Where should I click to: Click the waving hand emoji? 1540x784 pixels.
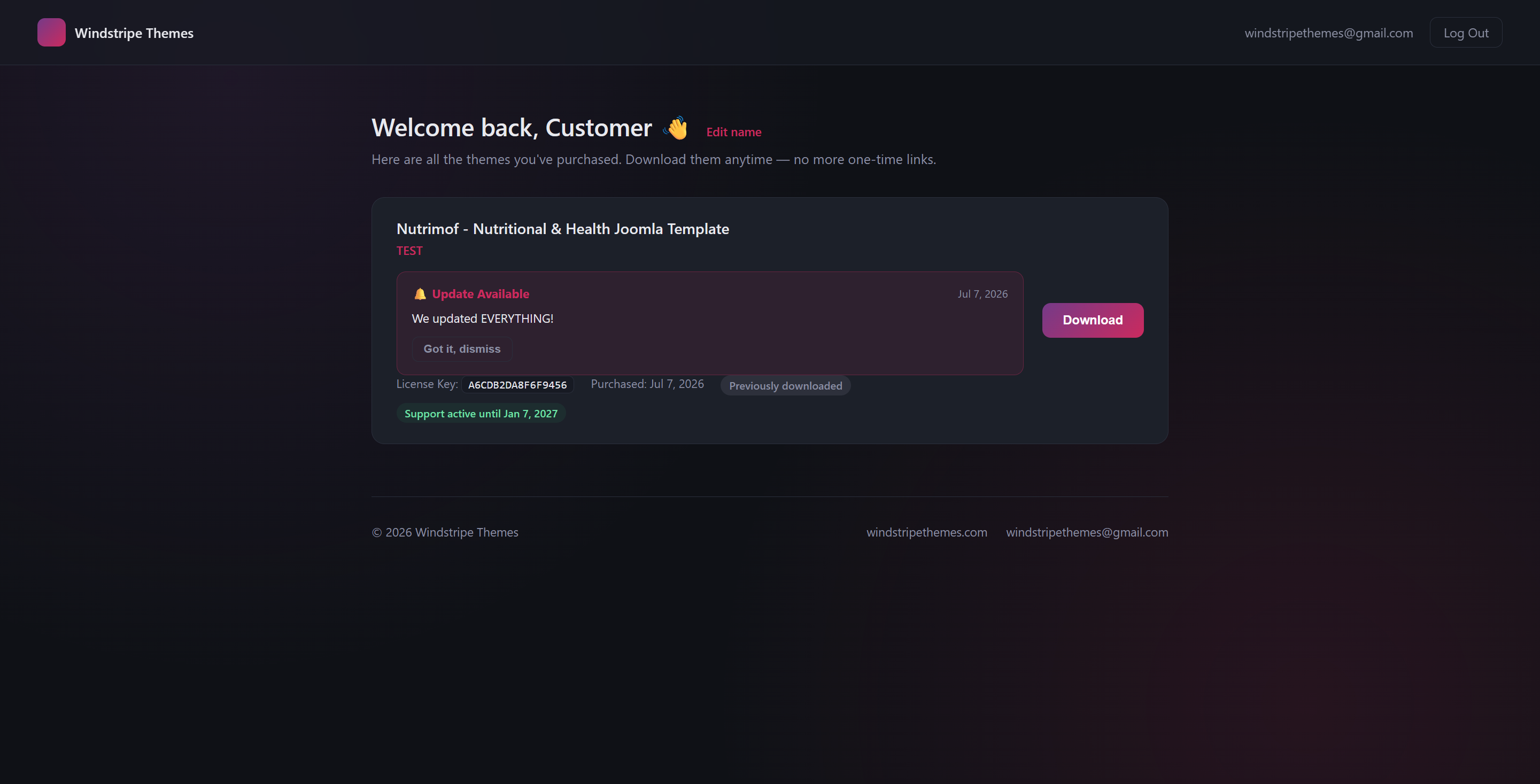click(x=676, y=128)
